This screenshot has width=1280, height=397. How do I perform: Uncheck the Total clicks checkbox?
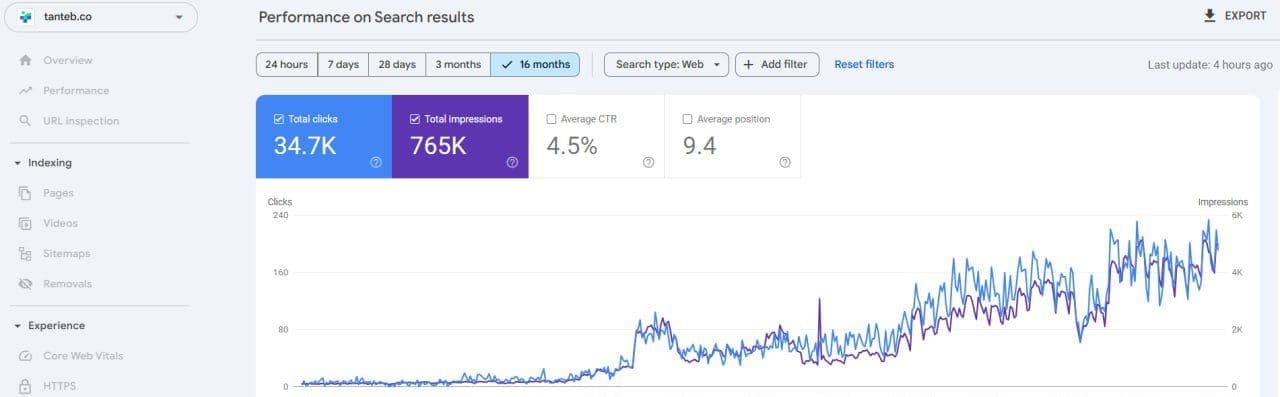pos(279,119)
